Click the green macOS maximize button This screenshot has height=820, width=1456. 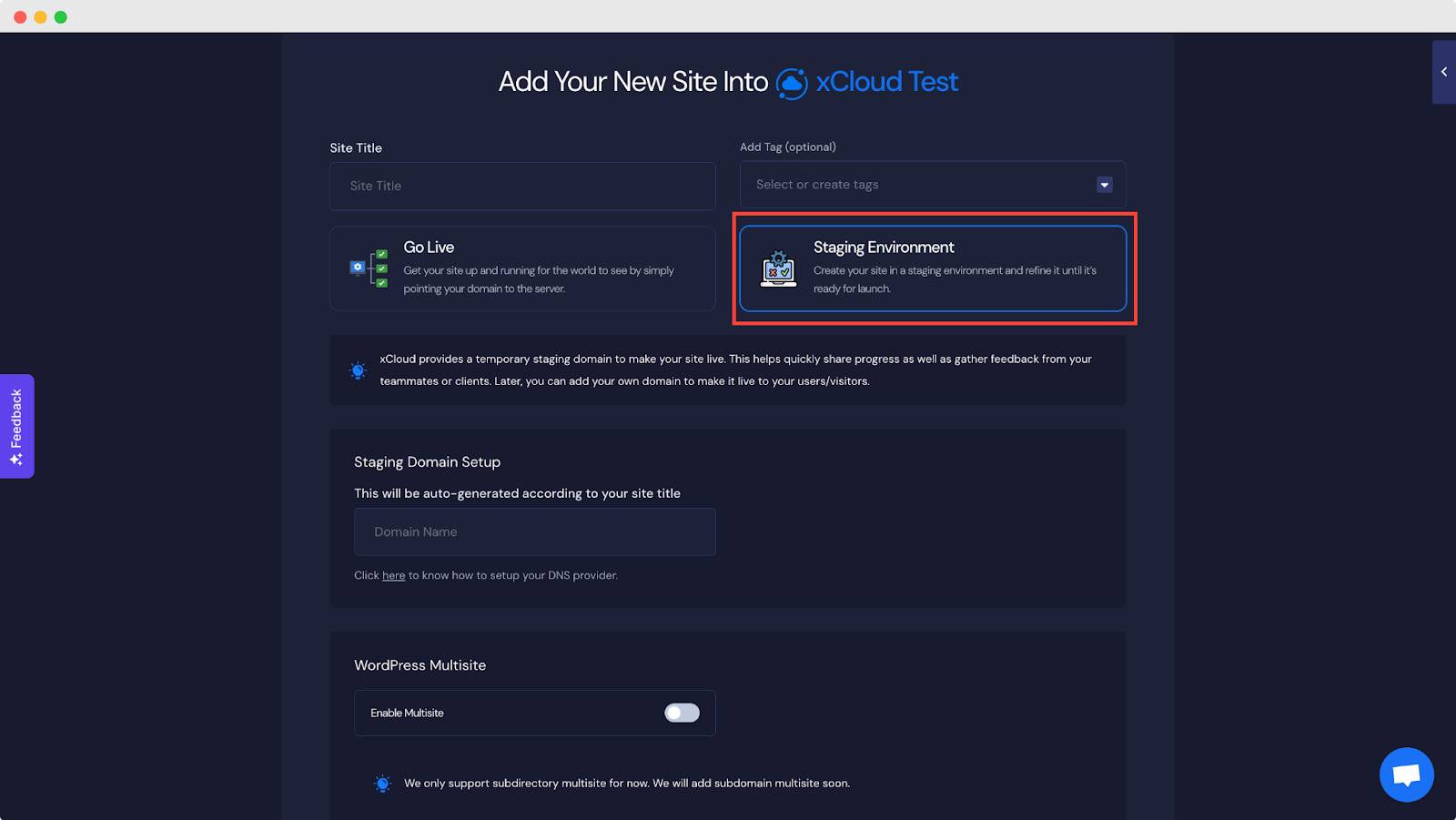coord(61,17)
